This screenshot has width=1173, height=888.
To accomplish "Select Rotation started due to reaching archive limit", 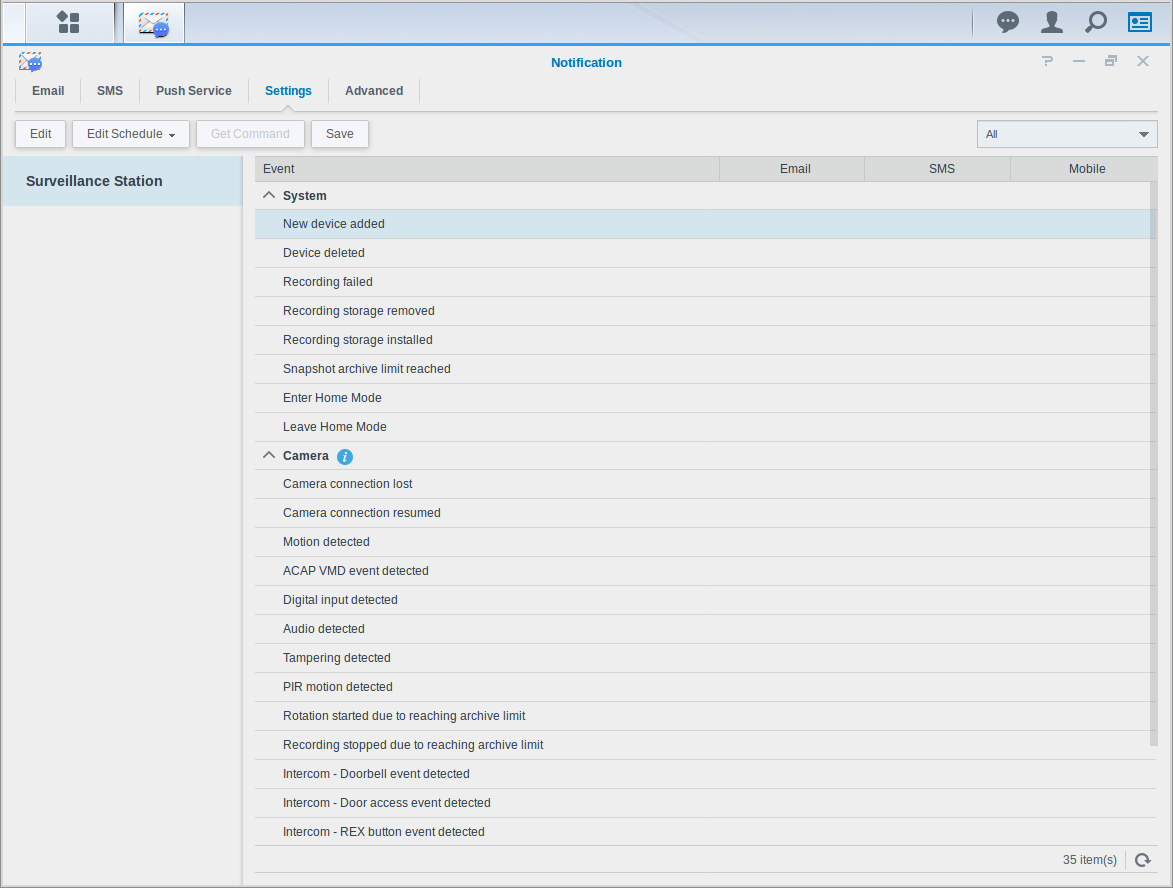I will (705, 716).
